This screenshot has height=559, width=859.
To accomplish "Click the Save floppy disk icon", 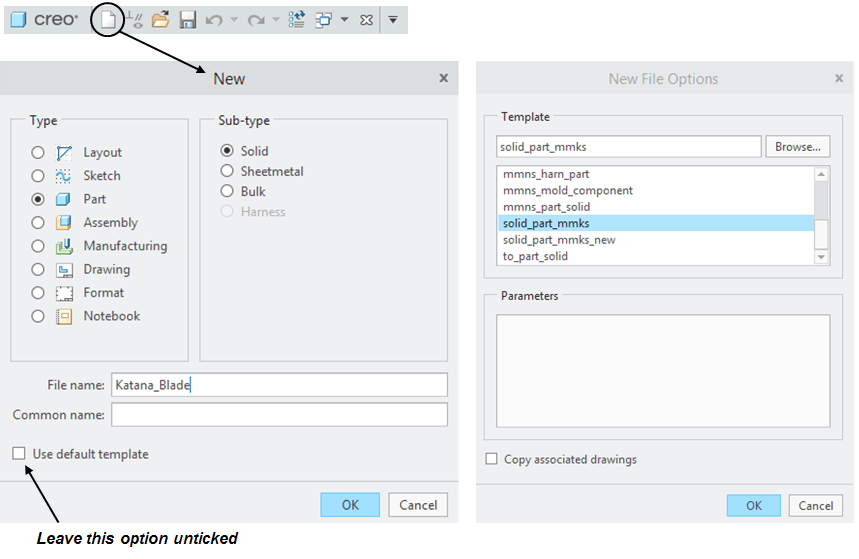I will coord(187,19).
